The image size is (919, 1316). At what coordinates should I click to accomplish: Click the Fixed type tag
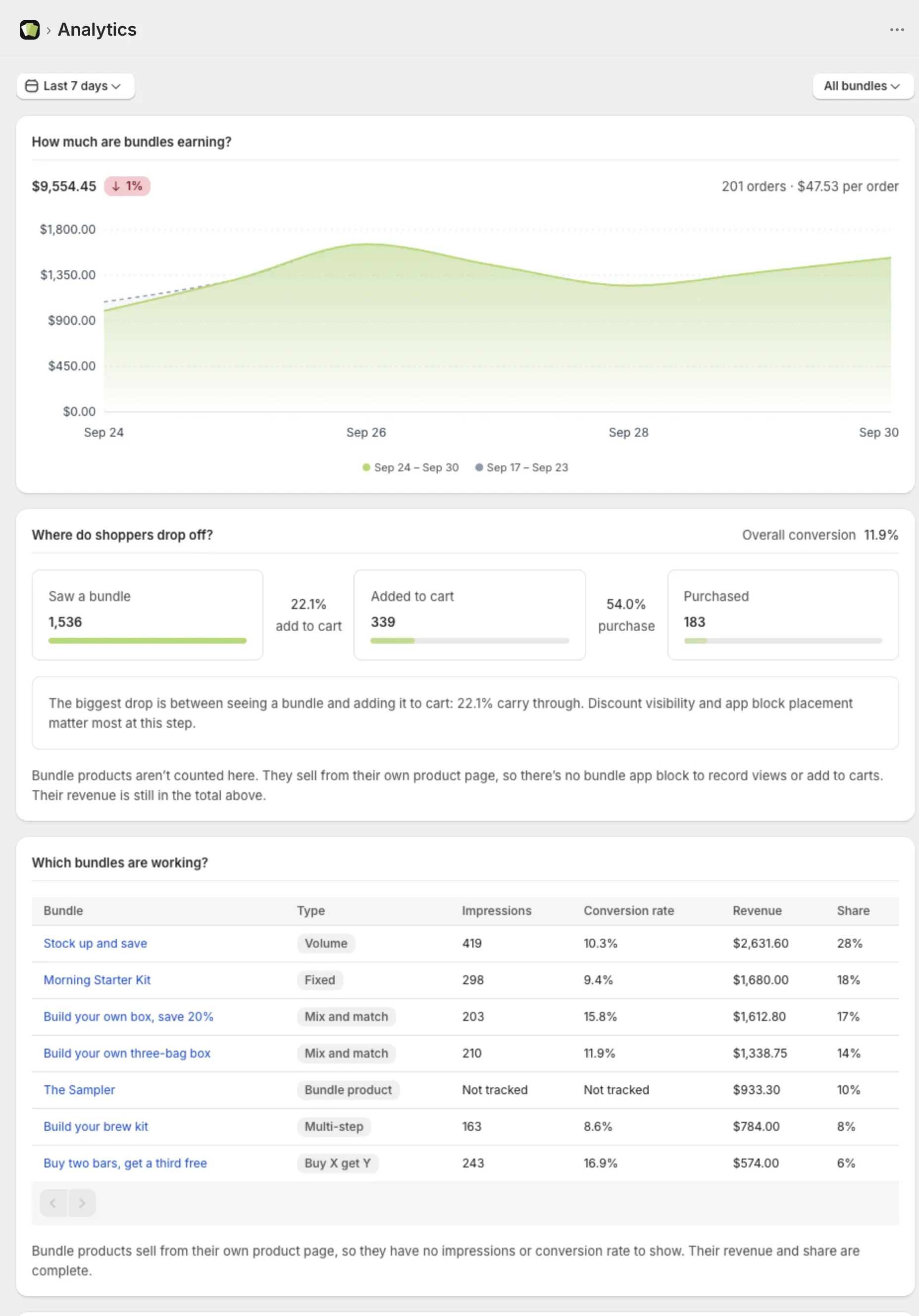(320, 979)
